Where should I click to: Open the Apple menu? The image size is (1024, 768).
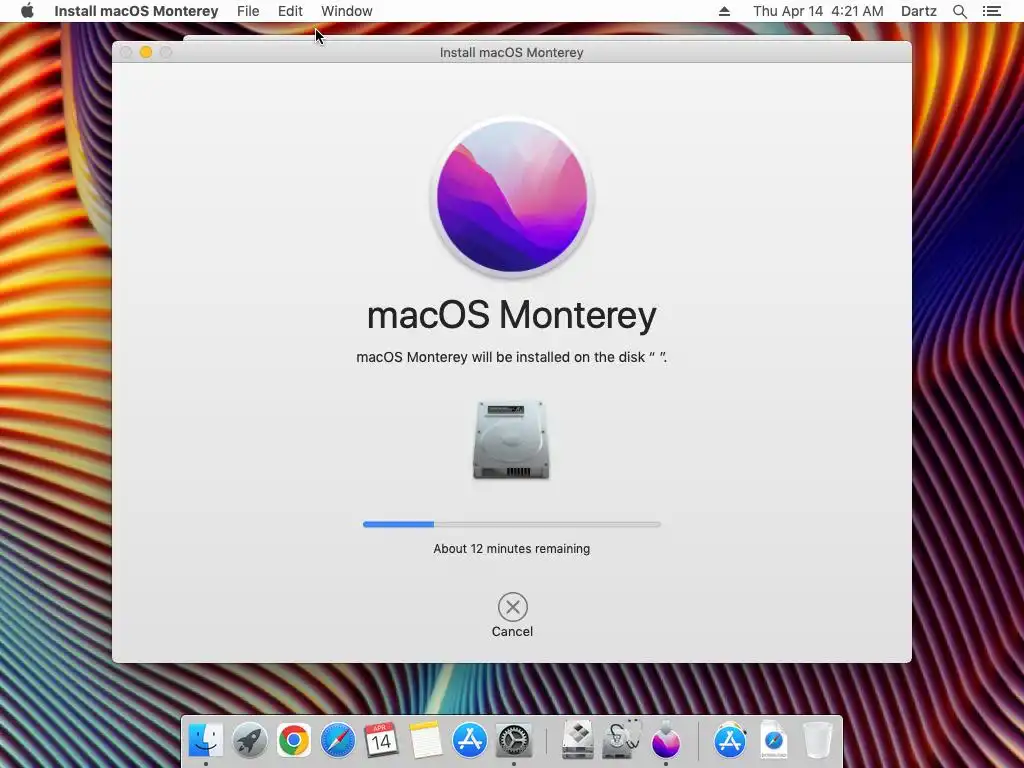coord(27,11)
